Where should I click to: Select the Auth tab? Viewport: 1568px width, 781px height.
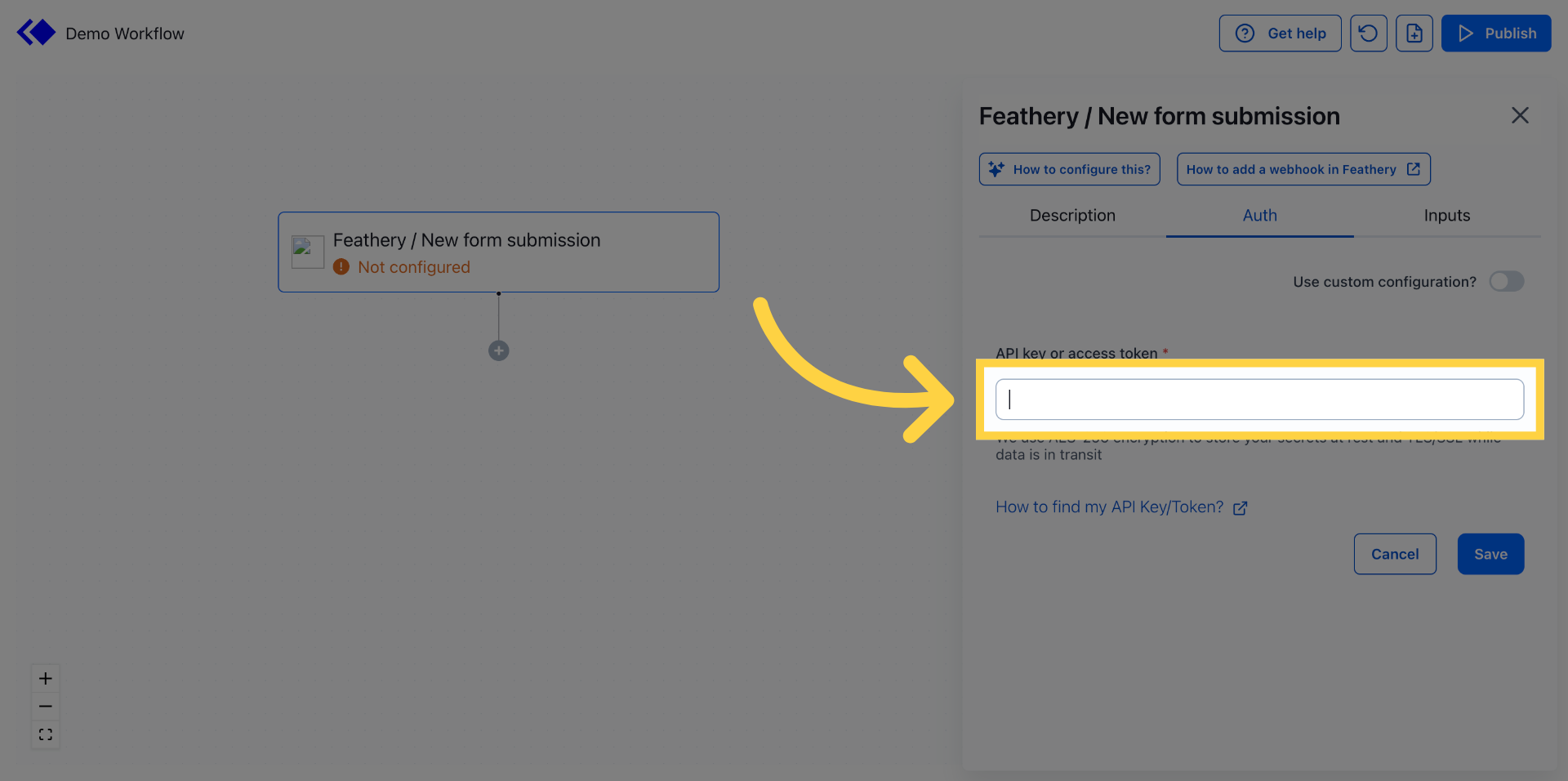[x=1259, y=215]
